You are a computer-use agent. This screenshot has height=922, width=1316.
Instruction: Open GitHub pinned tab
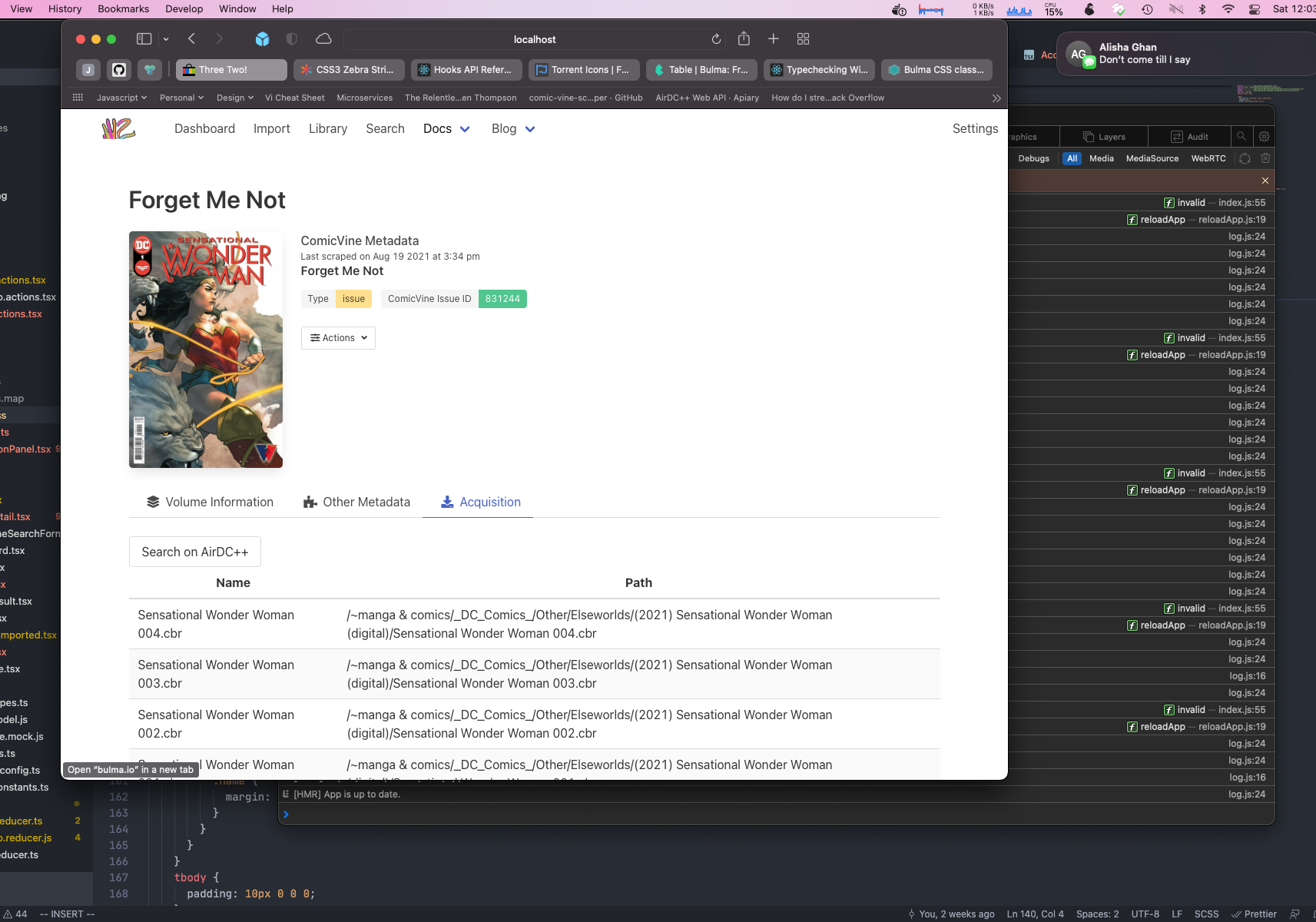click(119, 70)
